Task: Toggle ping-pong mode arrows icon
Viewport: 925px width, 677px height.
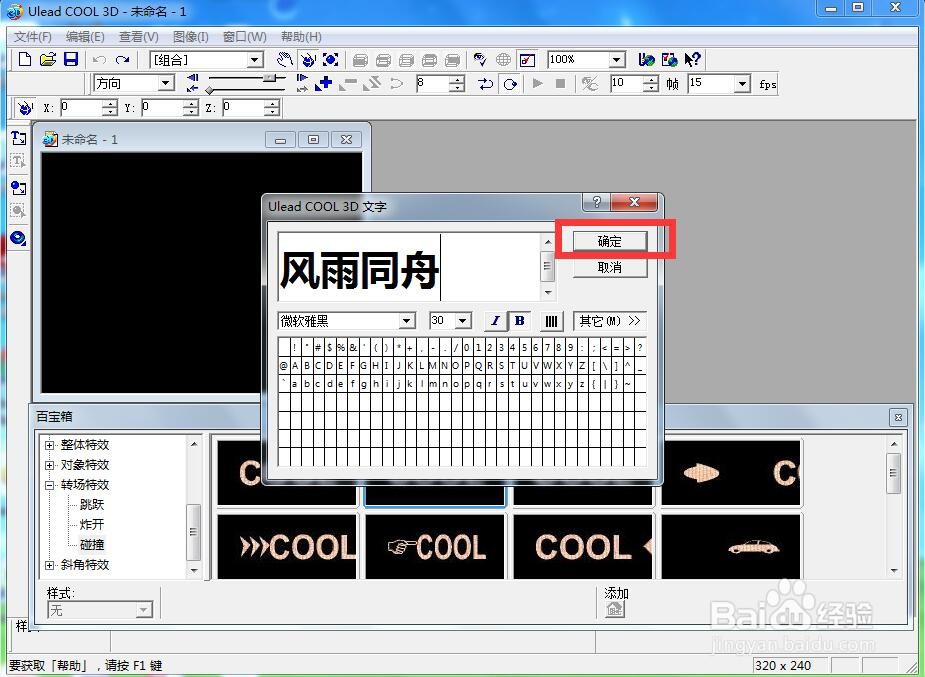Action: point(486,84)
